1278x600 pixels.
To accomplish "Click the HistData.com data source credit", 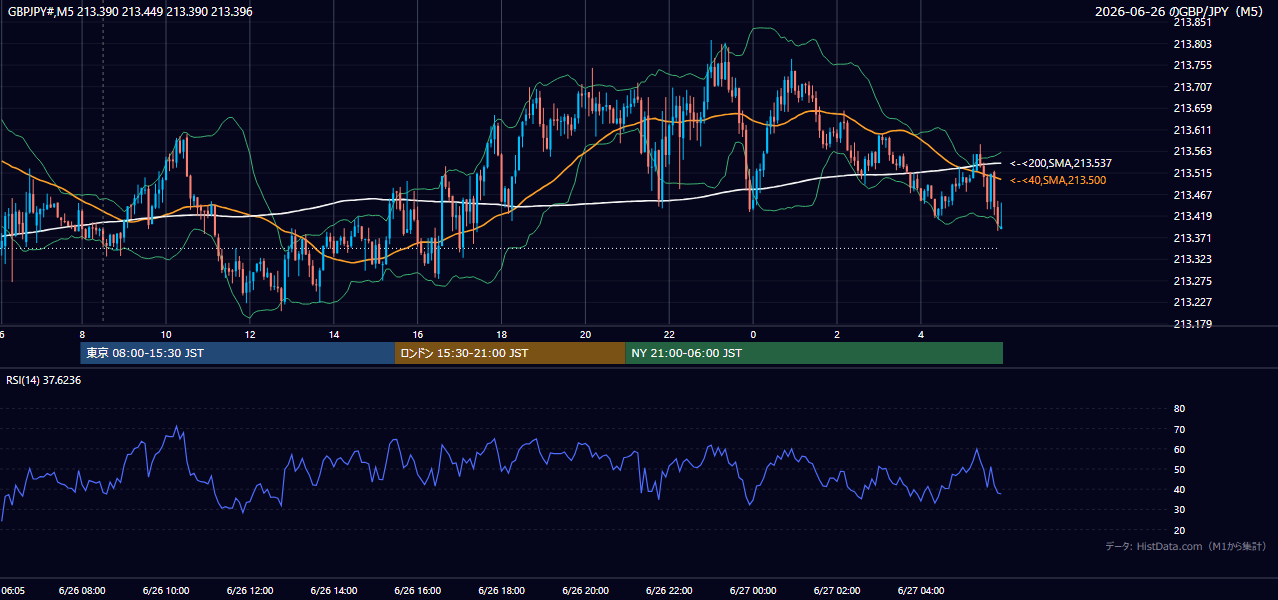I will [1186, 546].
